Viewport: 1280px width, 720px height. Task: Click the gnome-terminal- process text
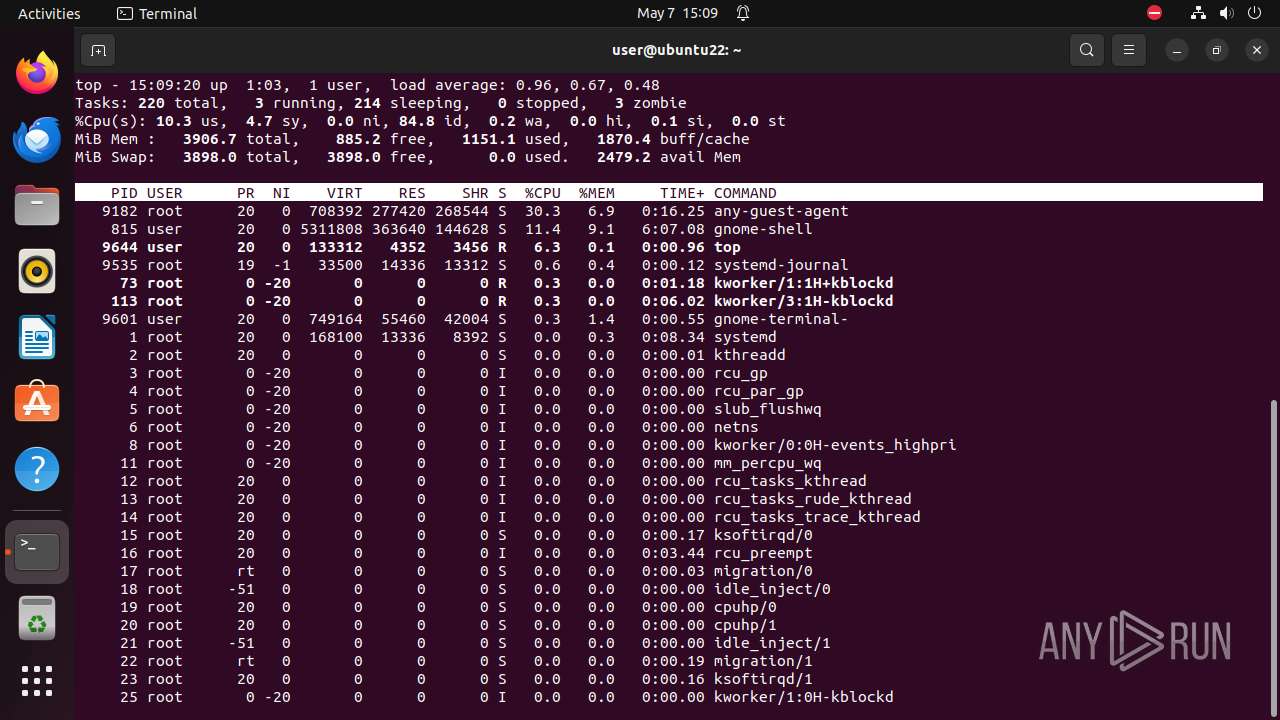coord(781,319)
